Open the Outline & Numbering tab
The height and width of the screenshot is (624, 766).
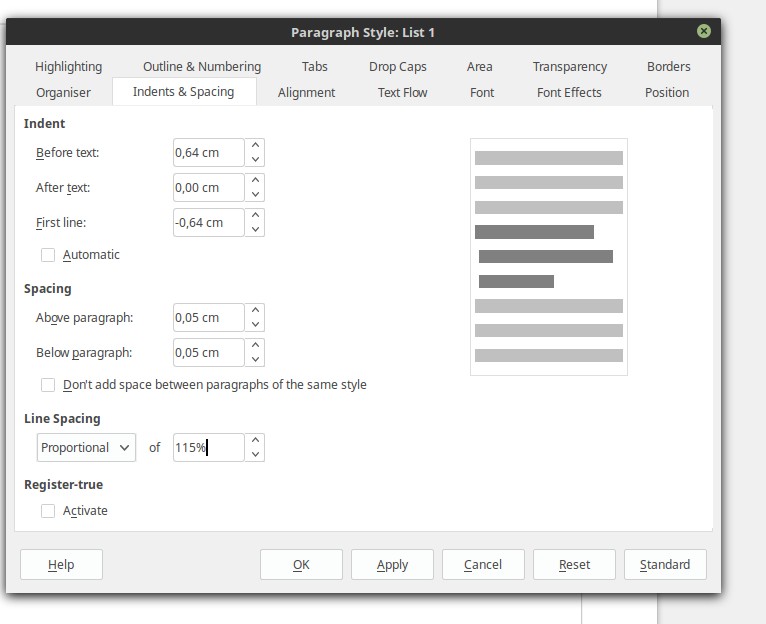[202, 66]
